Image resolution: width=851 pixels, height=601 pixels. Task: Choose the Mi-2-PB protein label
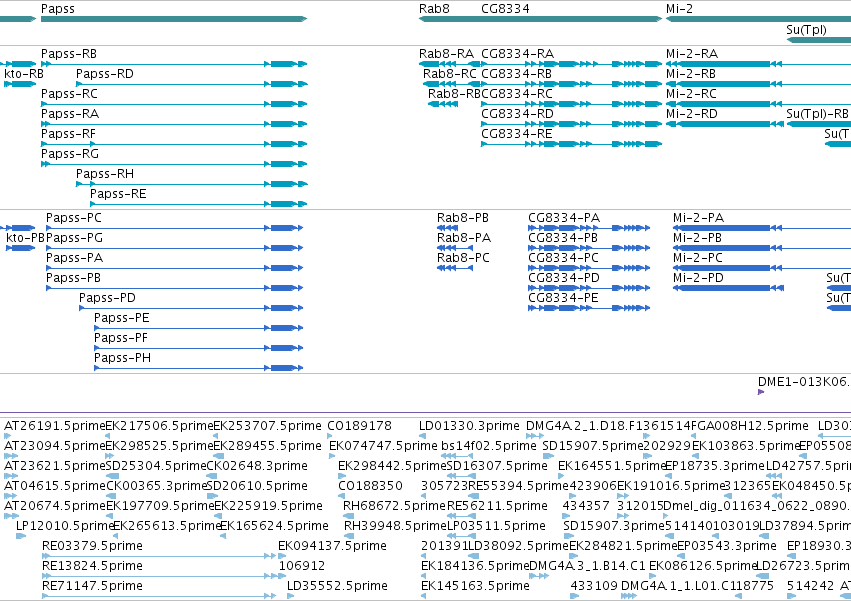pyautogui.click(x=697, y=238)
